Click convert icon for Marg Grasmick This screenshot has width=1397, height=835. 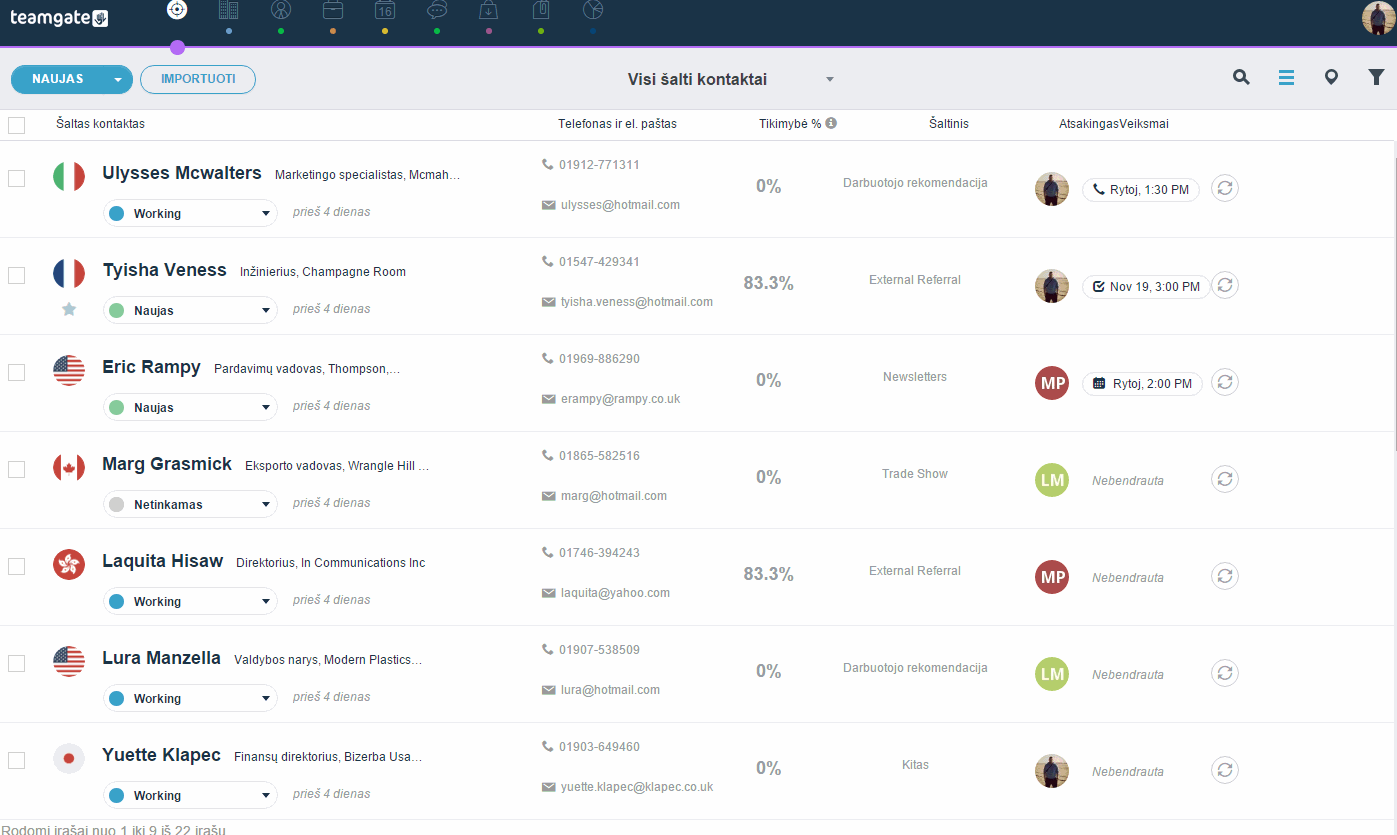tap(1225, 479)
